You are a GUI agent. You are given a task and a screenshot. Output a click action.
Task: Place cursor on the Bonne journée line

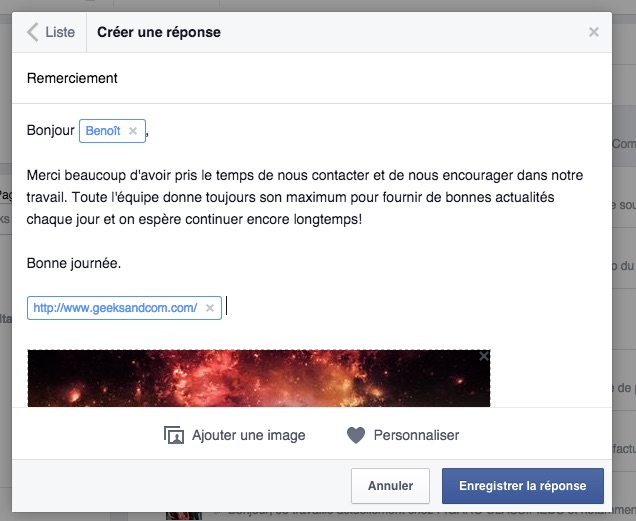pos(88,264)
